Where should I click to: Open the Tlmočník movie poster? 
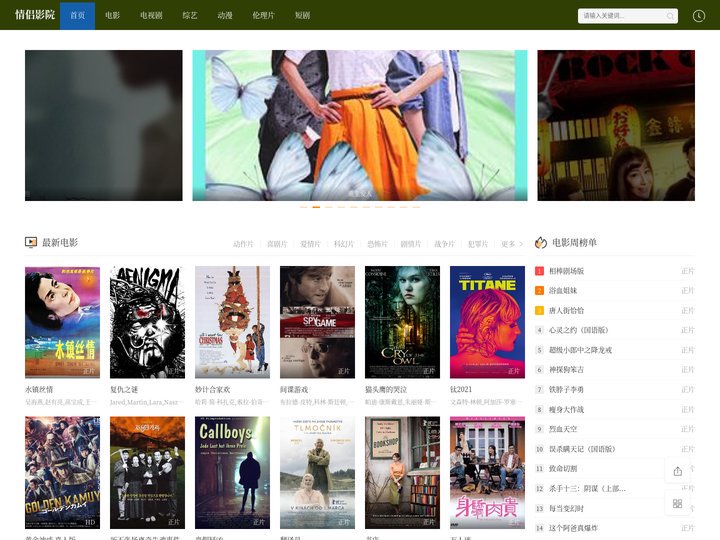pos(317,472)
